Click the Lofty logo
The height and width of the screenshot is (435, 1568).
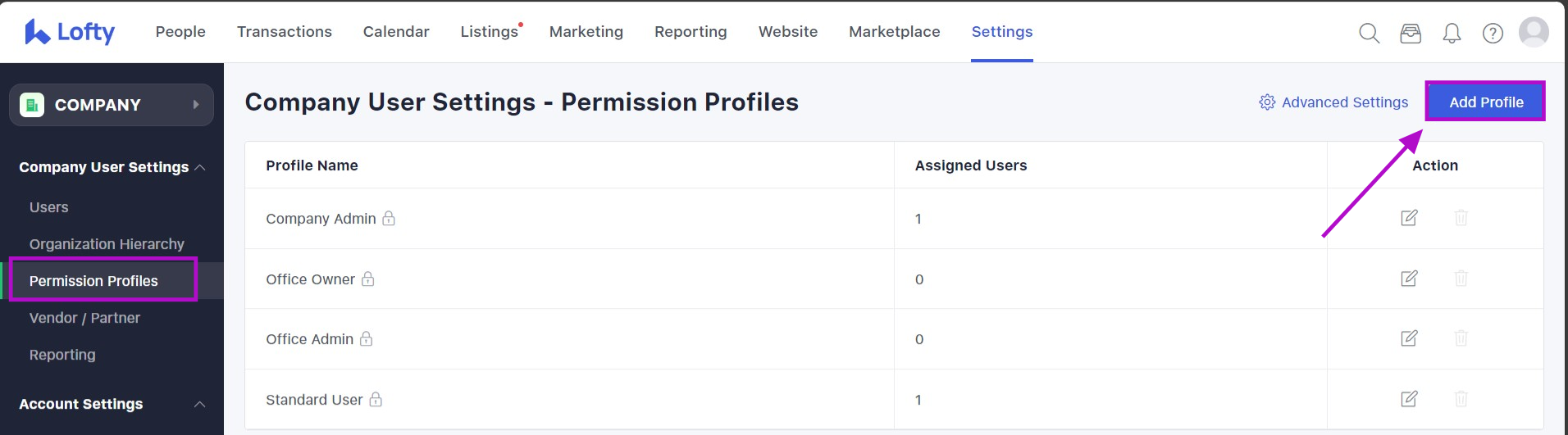tap(70, 32)
